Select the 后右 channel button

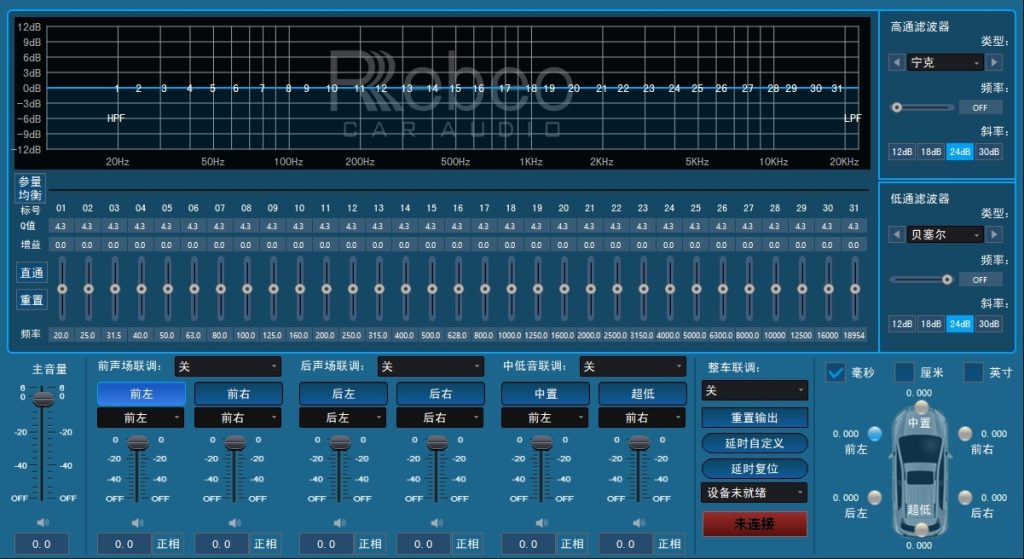point(440,394)
